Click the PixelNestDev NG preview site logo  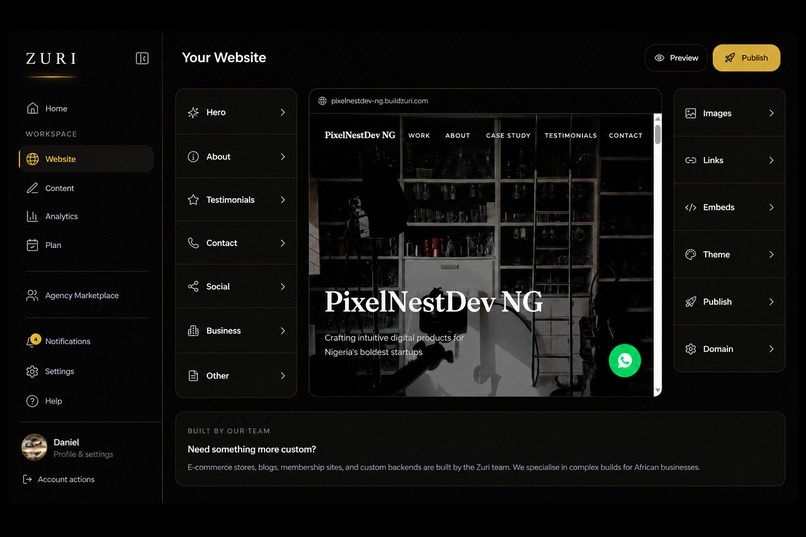pyautogui.click(x=360, y=135)
